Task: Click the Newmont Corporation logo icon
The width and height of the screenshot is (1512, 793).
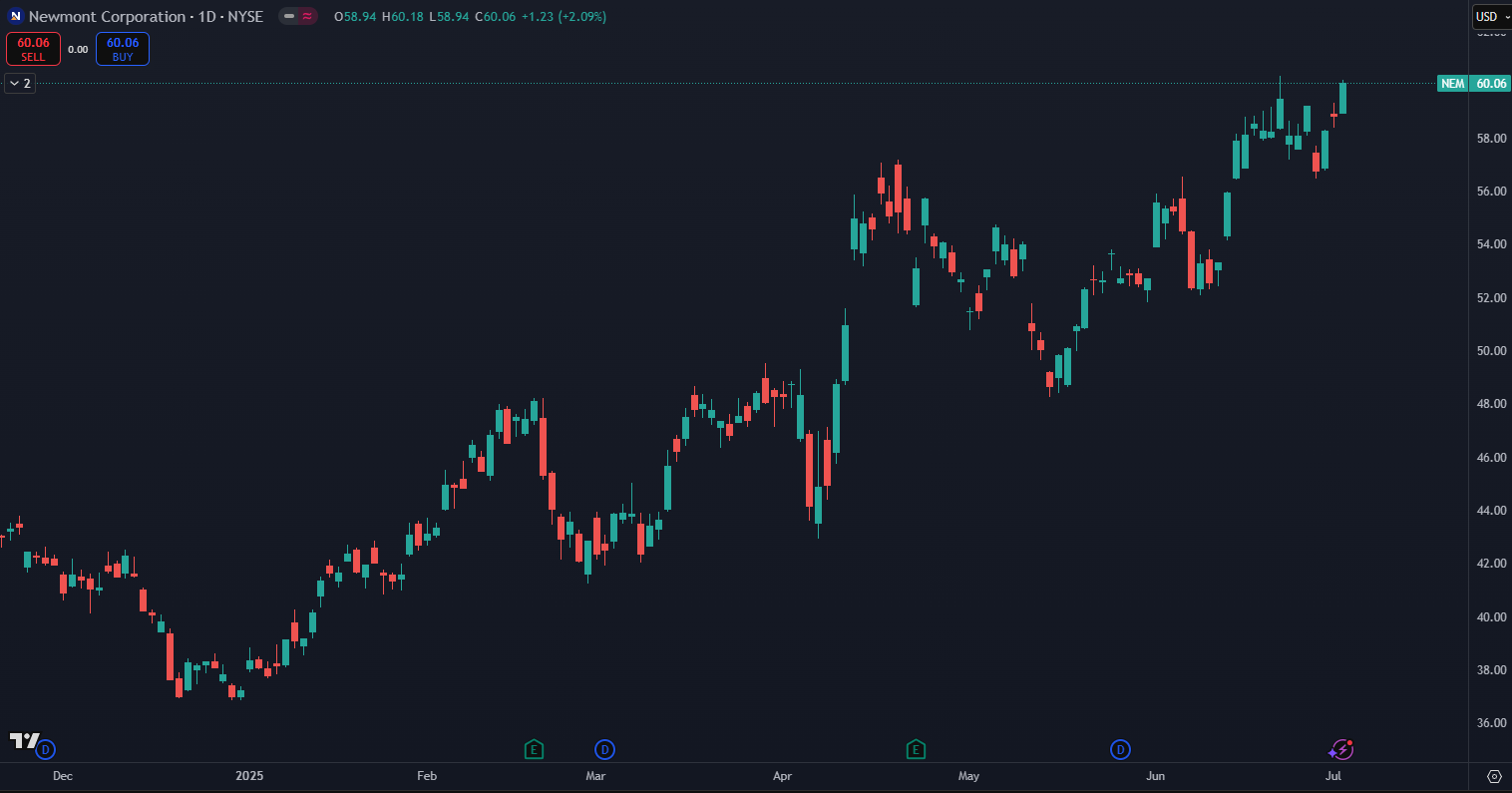Action: [x=15, y=16]
